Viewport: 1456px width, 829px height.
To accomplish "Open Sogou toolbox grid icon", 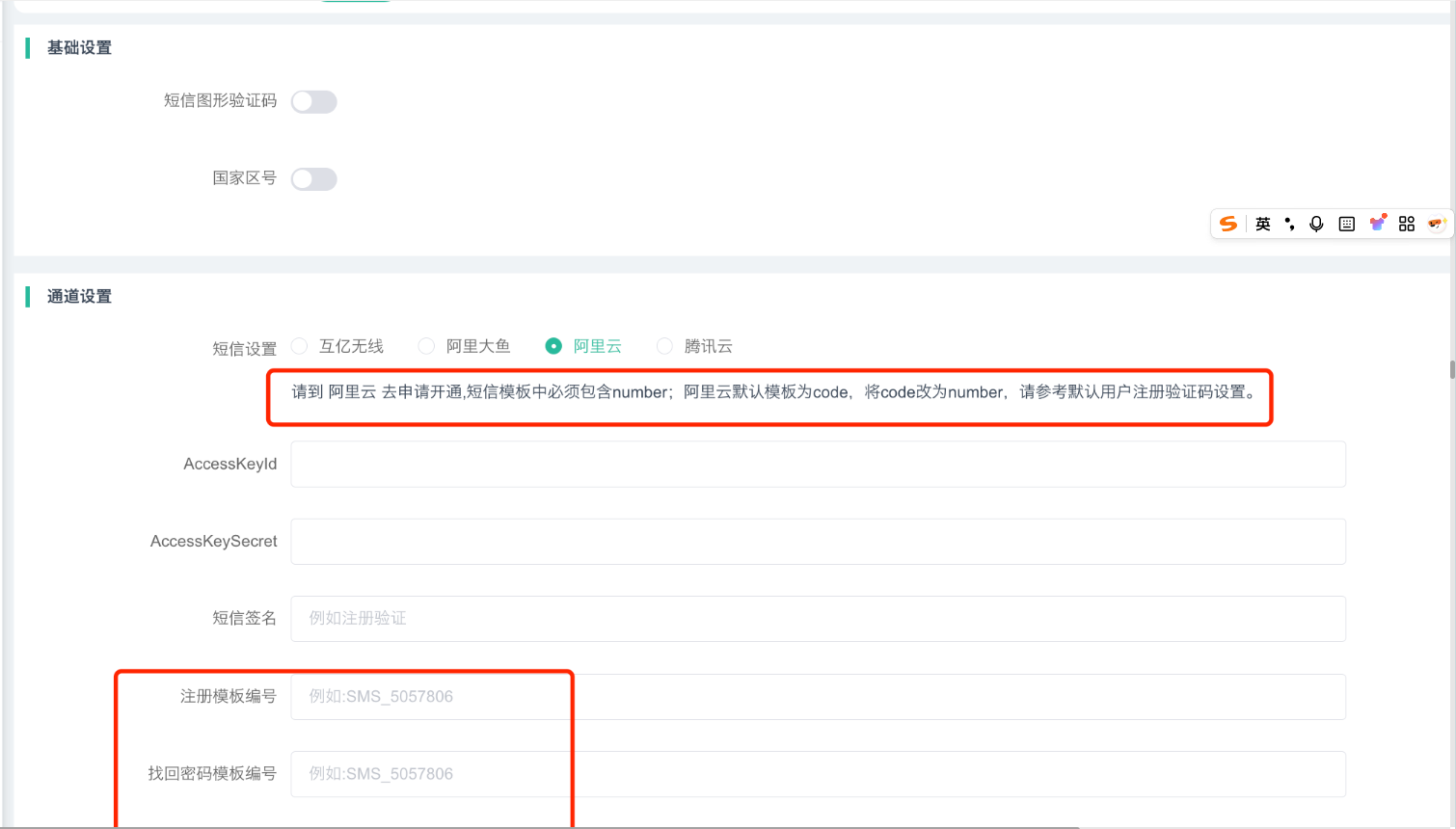I will point(1407,224).
